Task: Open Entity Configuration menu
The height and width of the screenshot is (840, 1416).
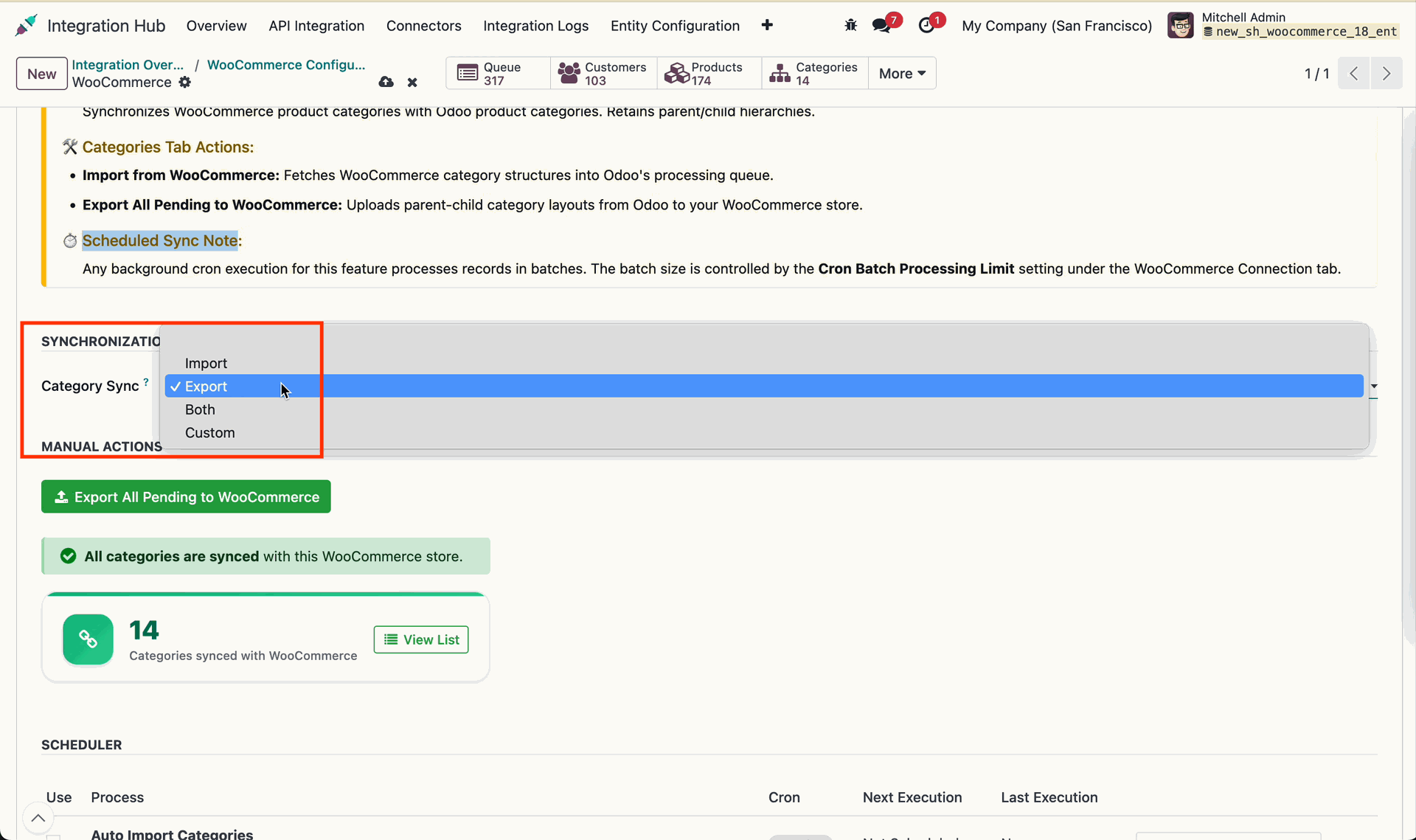Action: (675, 26)
